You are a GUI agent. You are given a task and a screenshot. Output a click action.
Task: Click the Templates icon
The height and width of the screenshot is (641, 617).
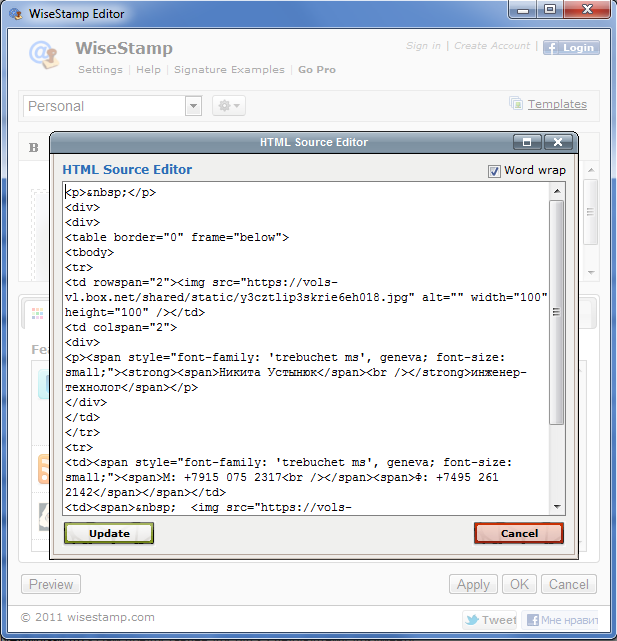point(516,103)
